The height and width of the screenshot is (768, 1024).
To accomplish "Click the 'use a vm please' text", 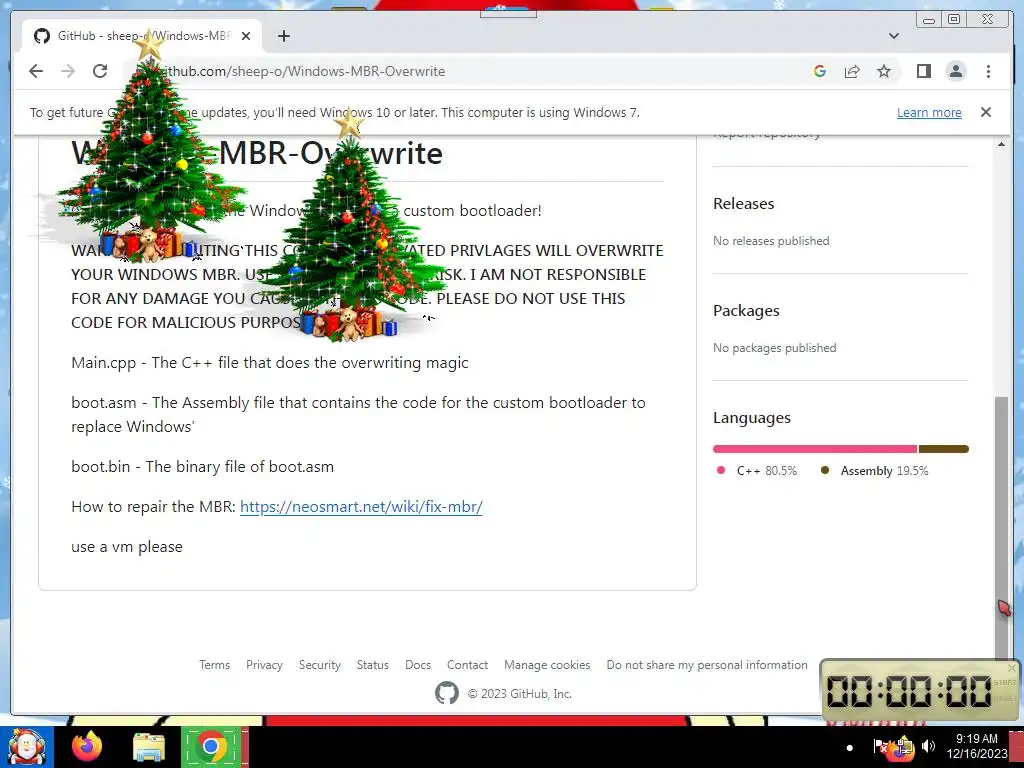I will (127, 547).
